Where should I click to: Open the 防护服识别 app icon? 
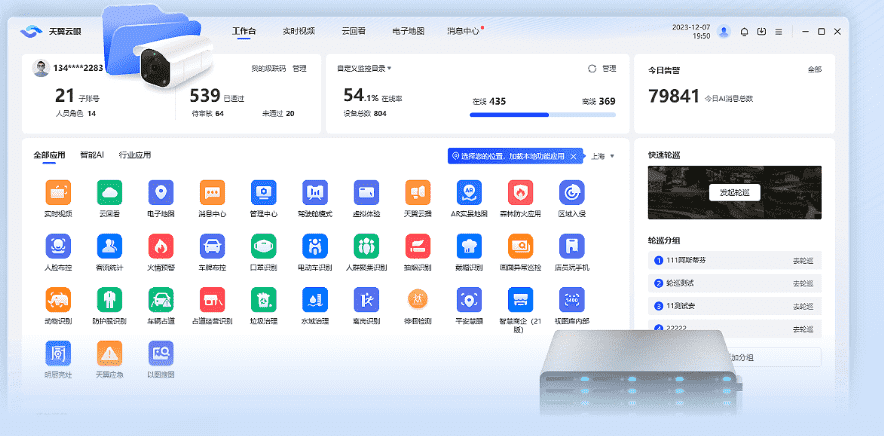point(109,300)
